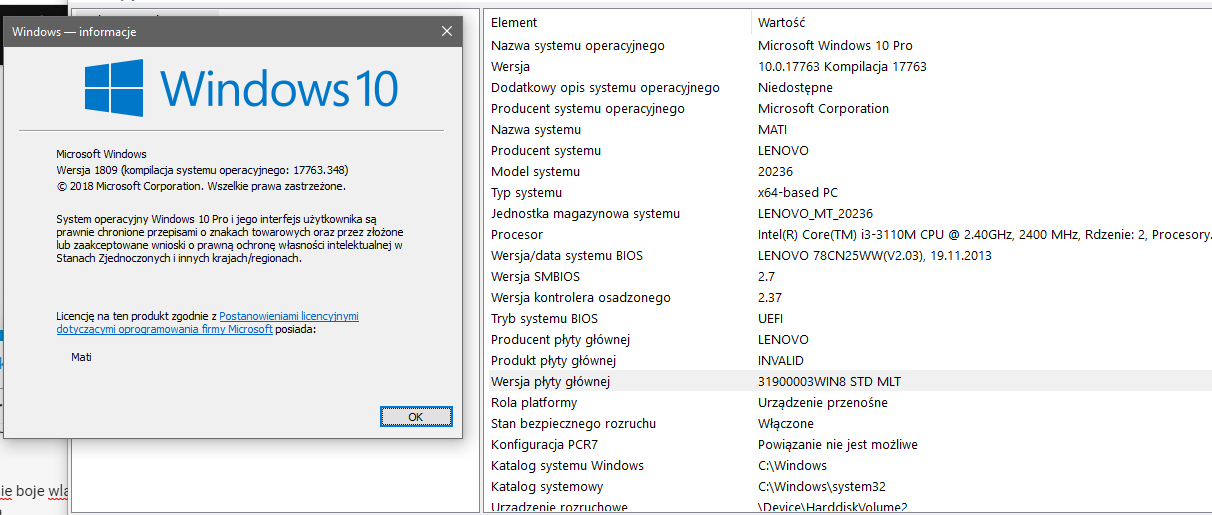Select Dodatkowy opis systemu operacyjnego row
Image resolution: width=1212 pixels, height=515 pixels.
click(849, 87)
